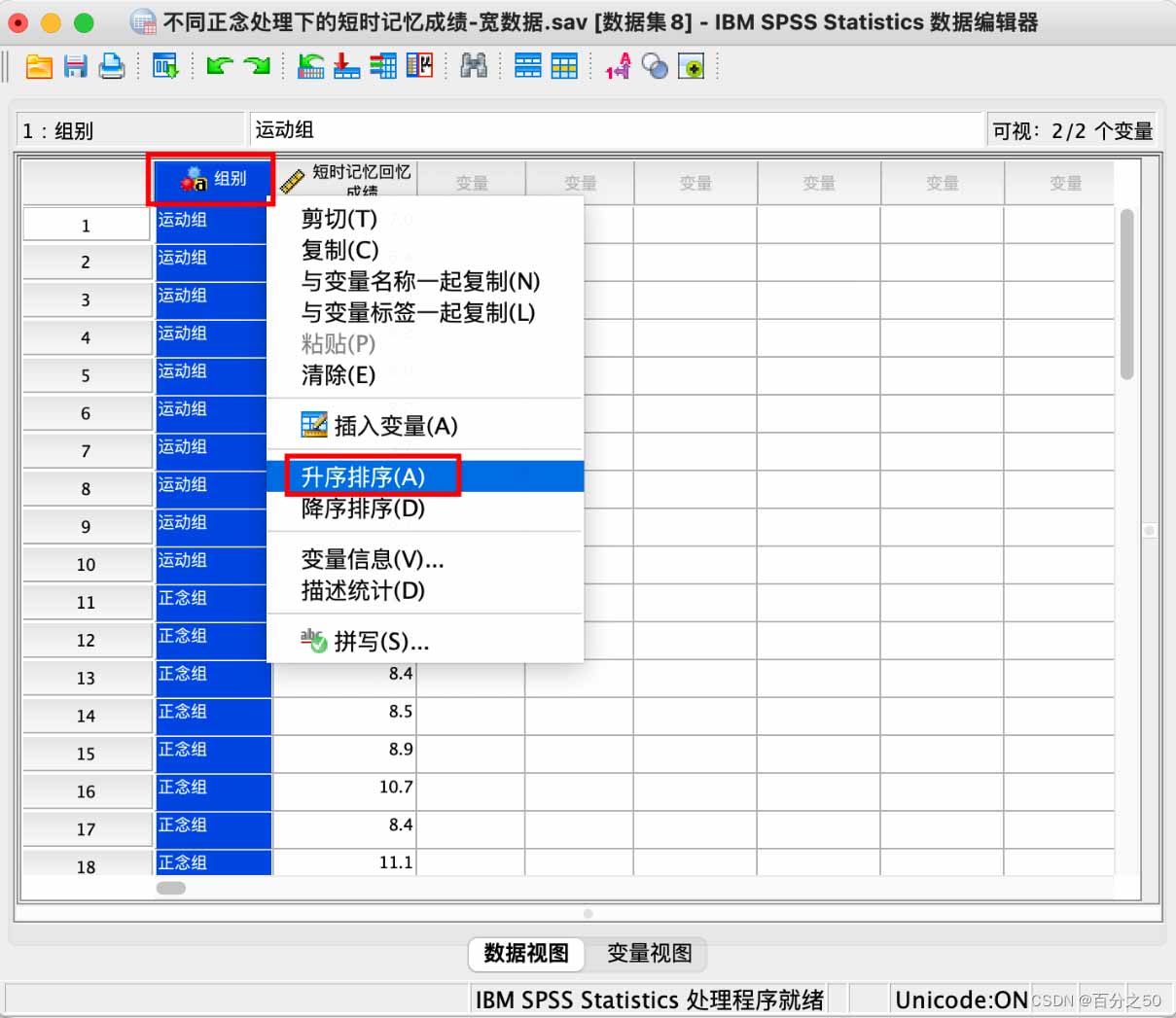Click the Recall recently used dialogs icon
Image resolution: width=1176 pixels, height=1018 pixels.
pos(165,66)
